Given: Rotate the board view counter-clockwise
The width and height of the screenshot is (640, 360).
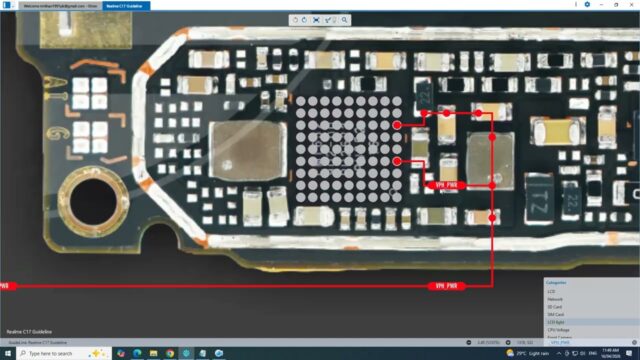Looking at the screenshot, I should coord(295,20).
